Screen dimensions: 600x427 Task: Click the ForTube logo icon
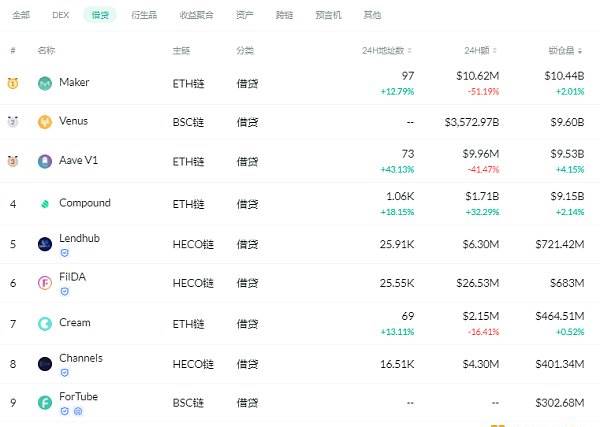tap(45, 403)
